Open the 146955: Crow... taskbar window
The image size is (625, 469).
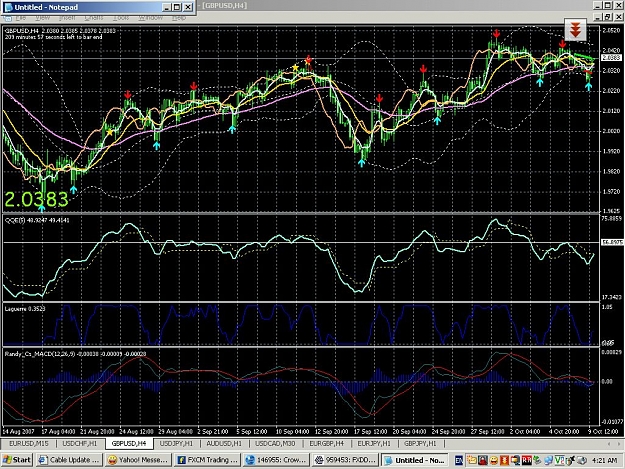(276, 460)
